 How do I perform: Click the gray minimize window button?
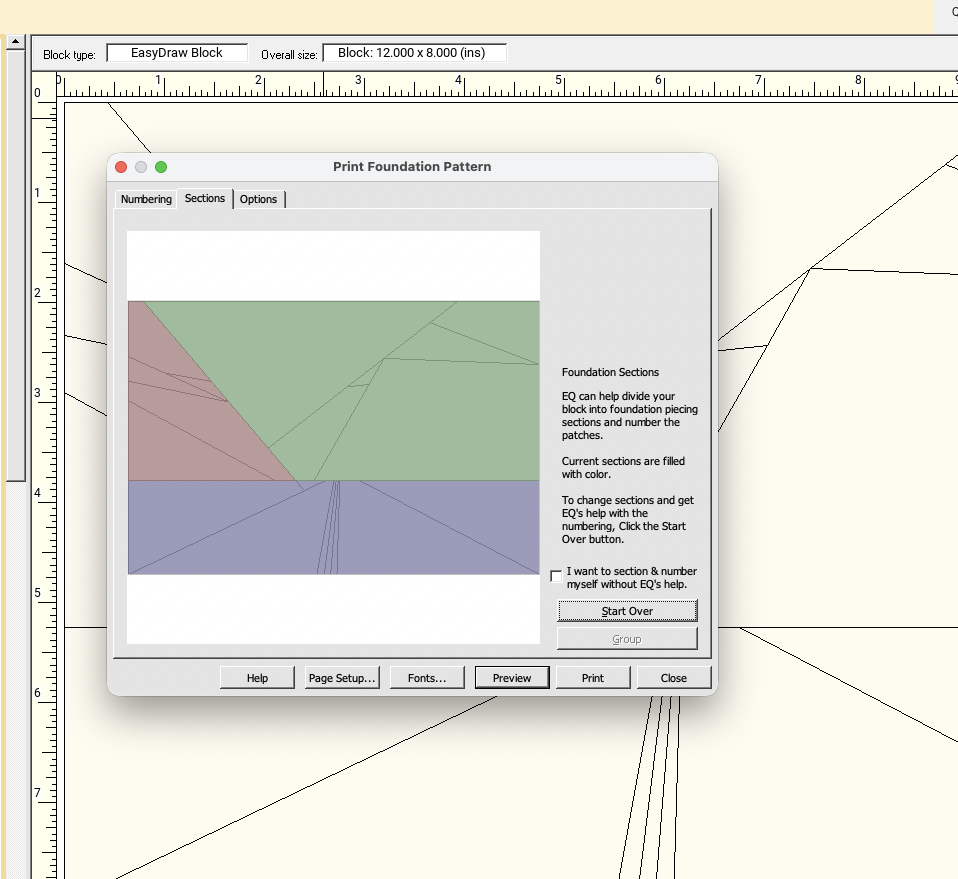tap(141, 167)
